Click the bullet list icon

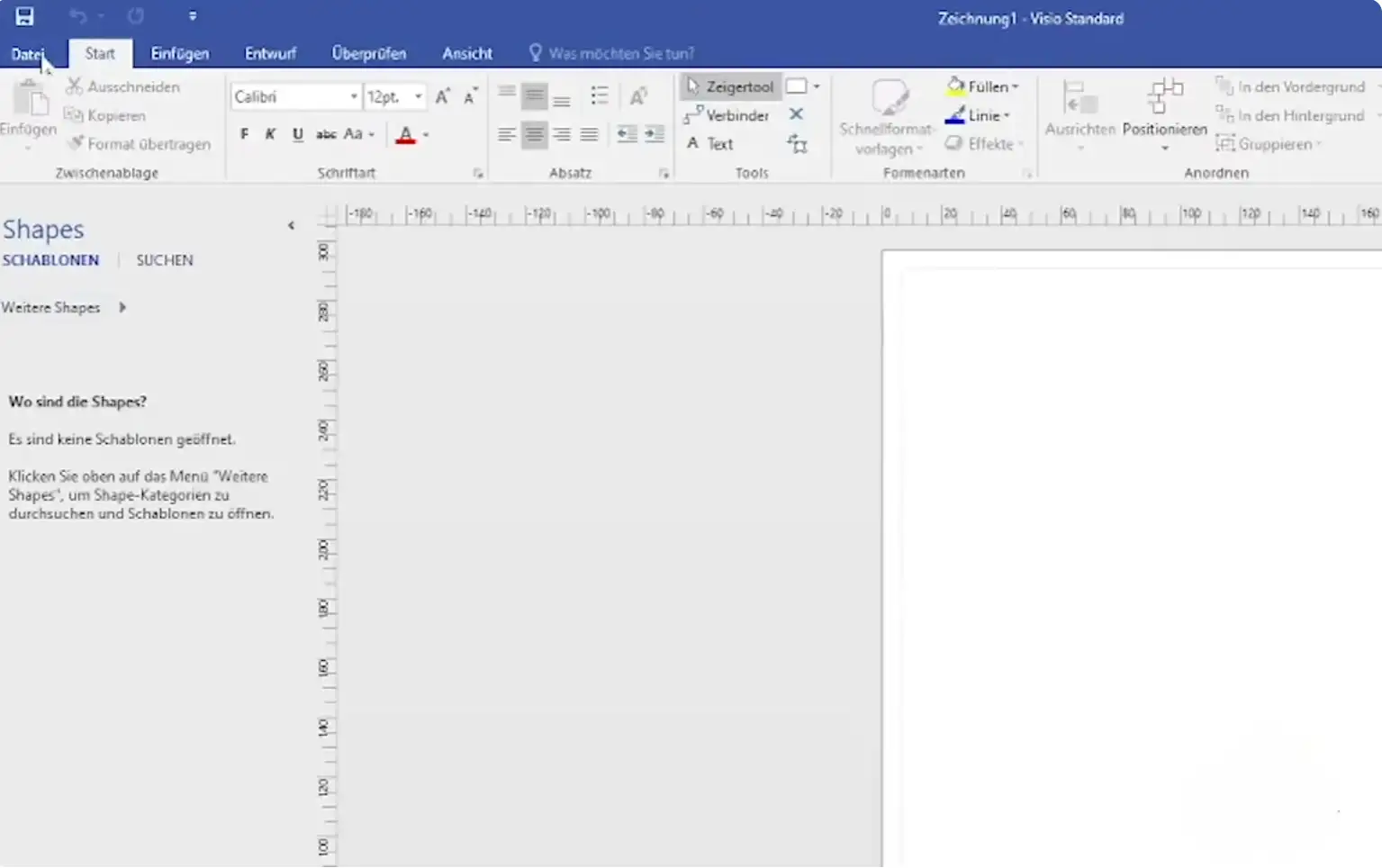click(599, 96)
